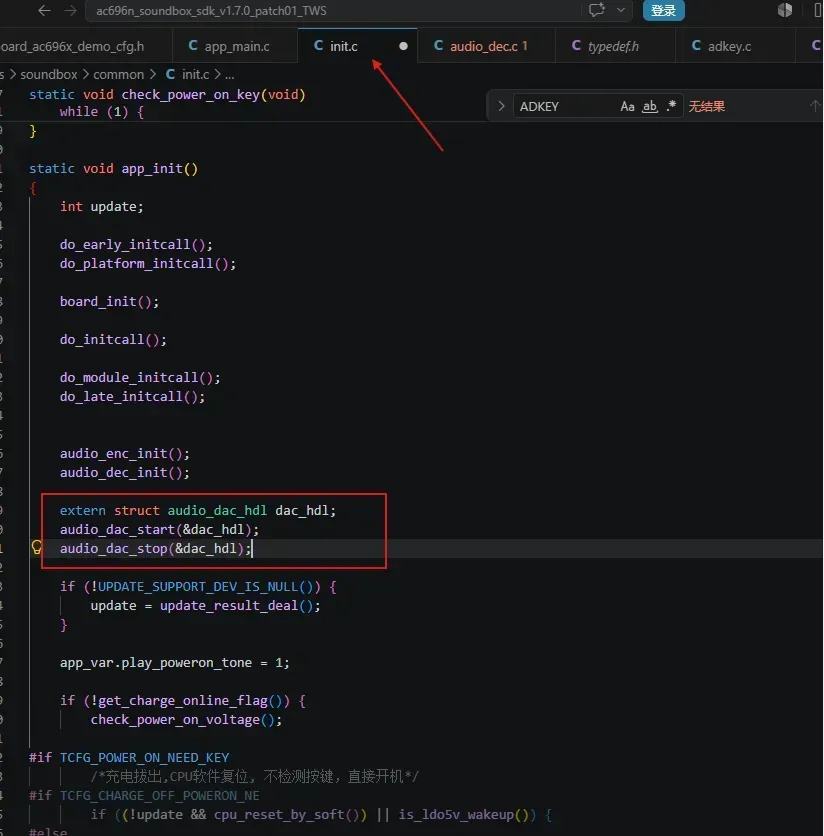Click the soundbox breadcrumb segment
Viewport: 824px width, 836px height.
49,75
